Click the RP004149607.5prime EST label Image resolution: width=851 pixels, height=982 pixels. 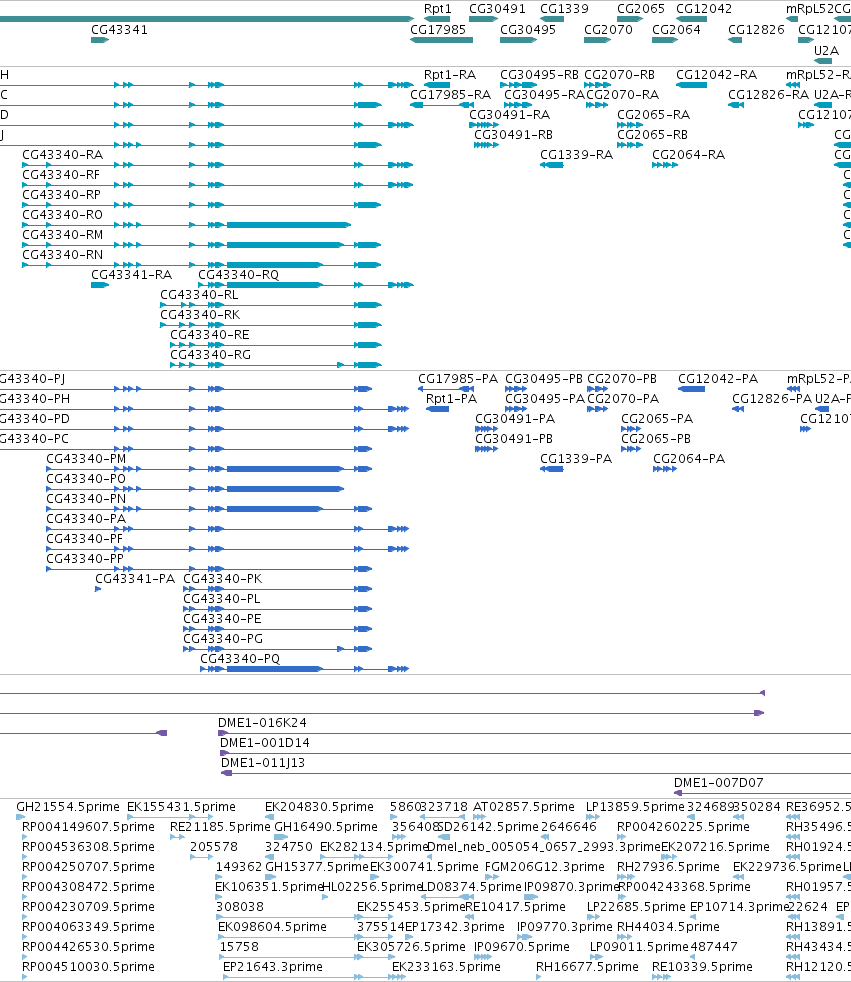click(88, 827)
